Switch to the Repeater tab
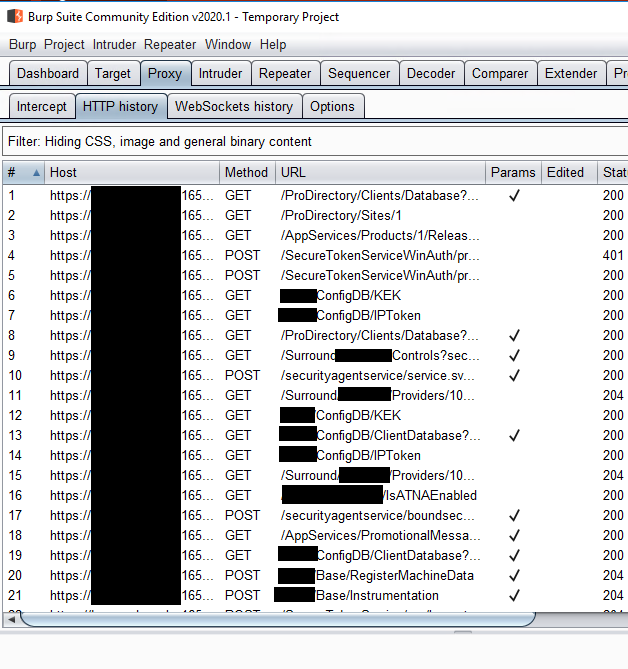The height and width of the screenshot is (669, 628). [x=285, y=74]
